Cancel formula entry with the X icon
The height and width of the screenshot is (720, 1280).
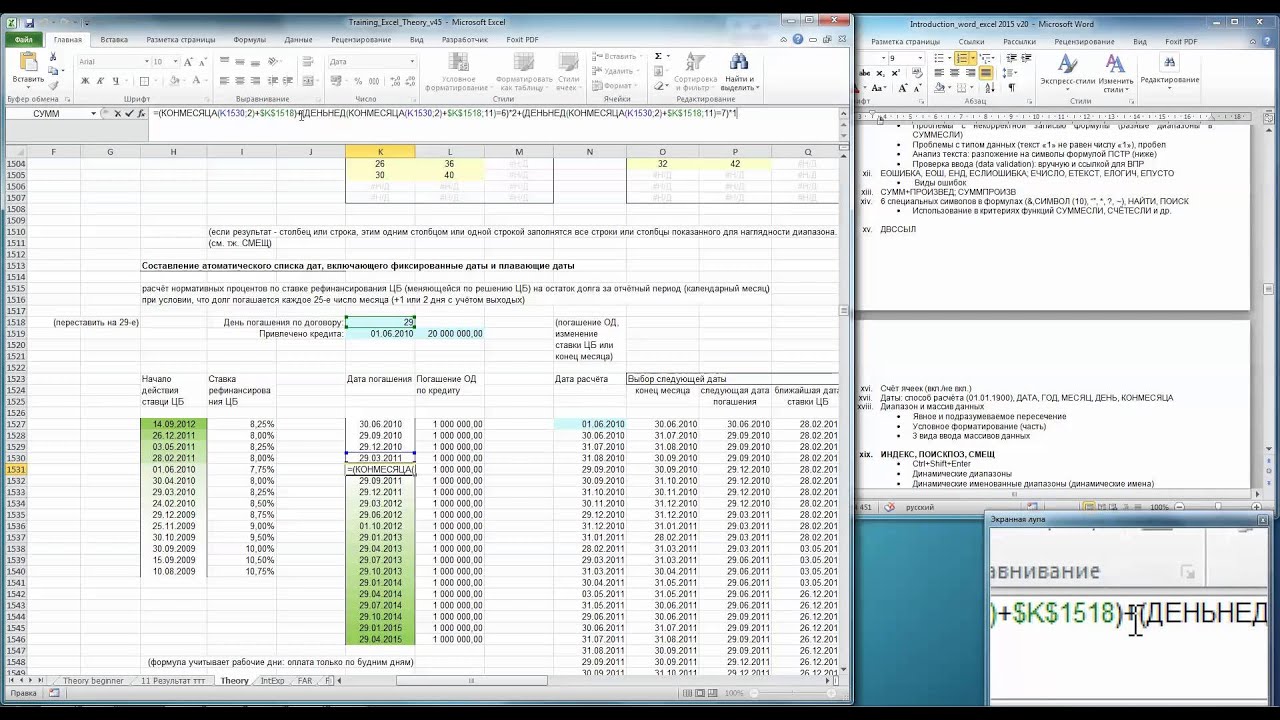pyautogui.click(x=117, y=113)
